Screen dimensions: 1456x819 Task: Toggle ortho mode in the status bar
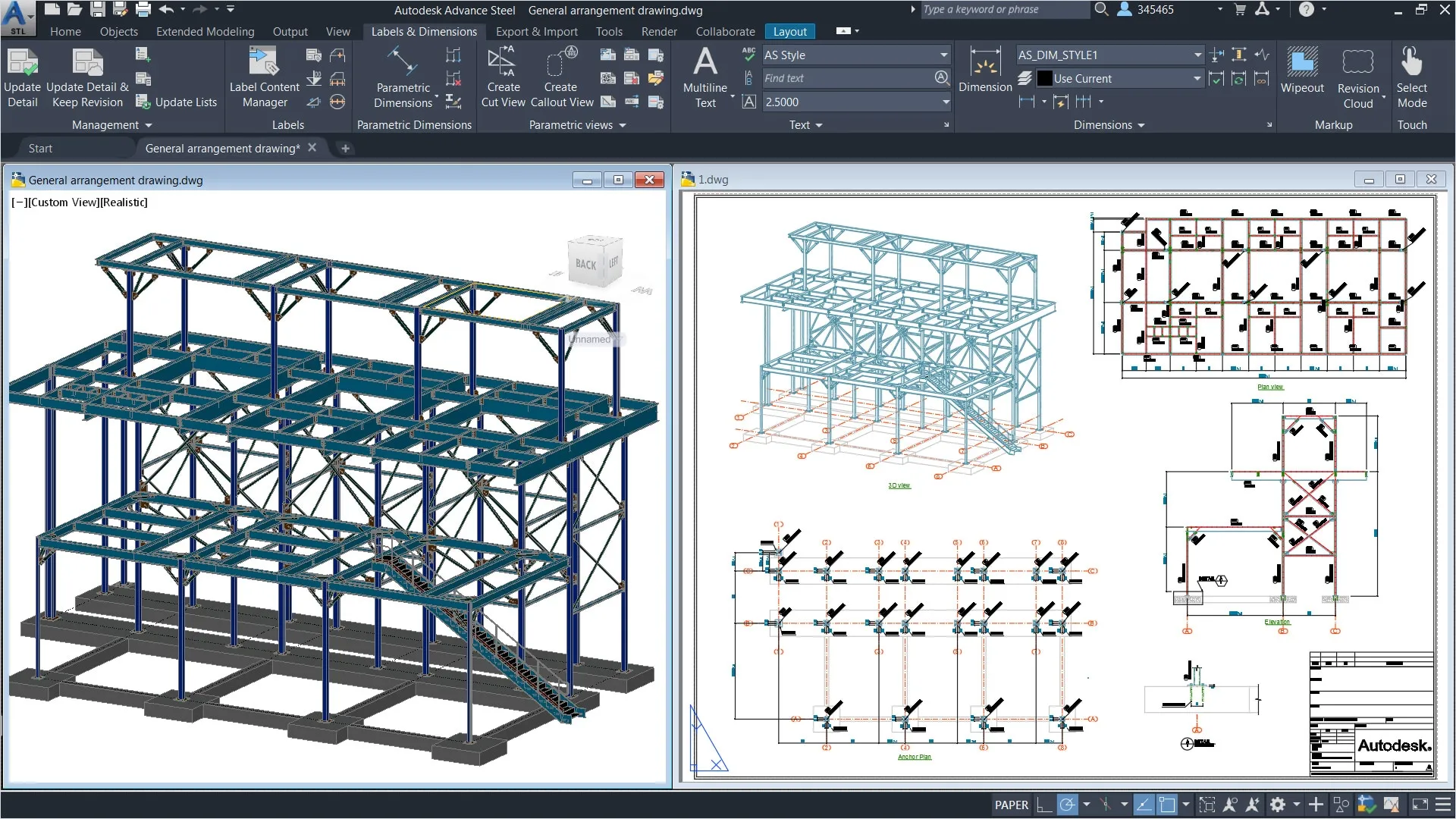pyautogui.click(x=1043, y=805)
